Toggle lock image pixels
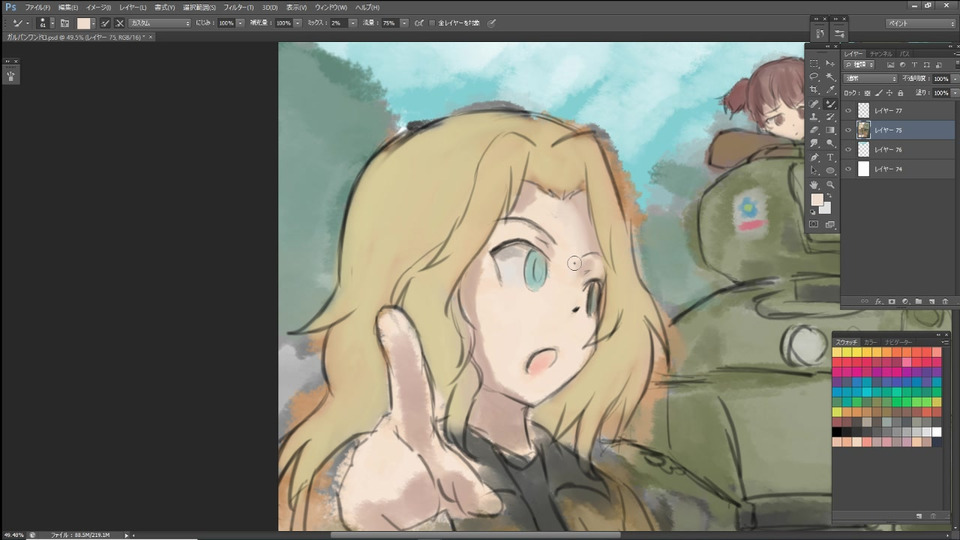960x540 pixels. [x=879, y=93]
